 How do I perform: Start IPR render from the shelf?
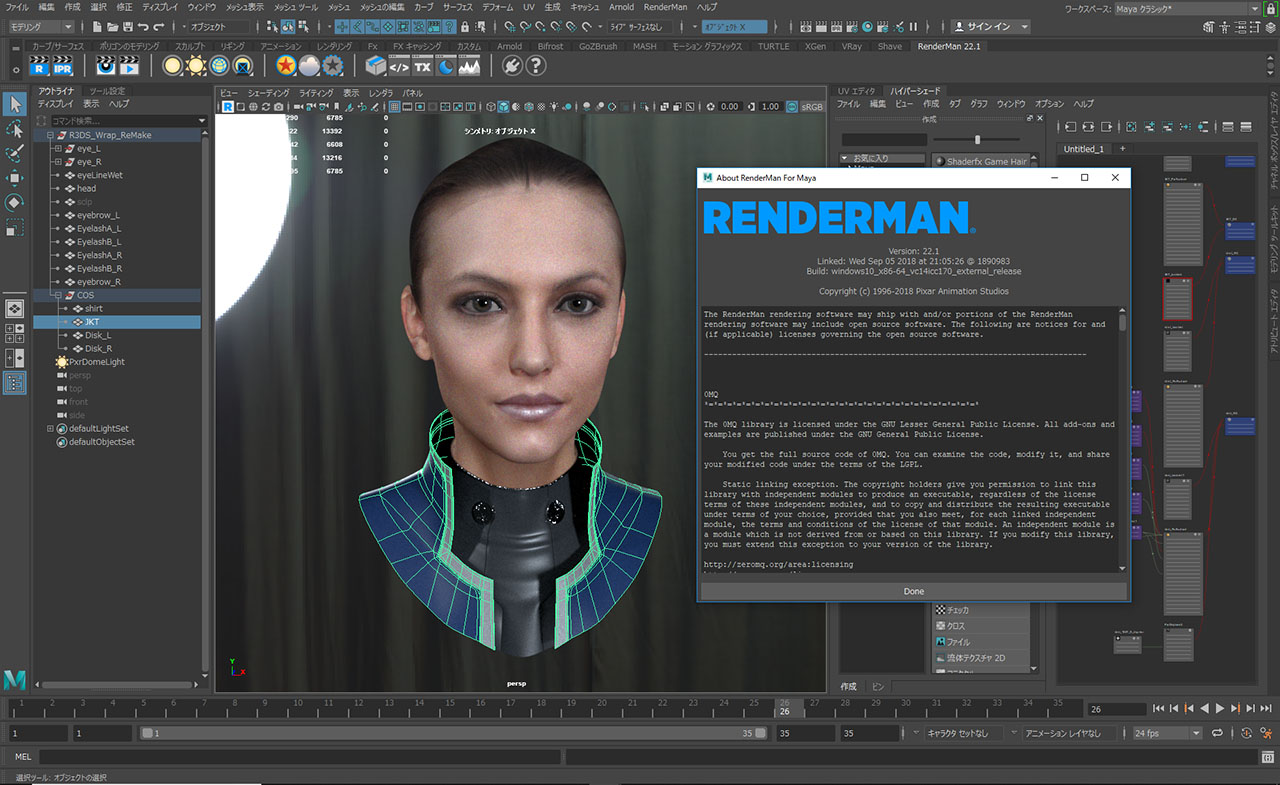62,66
